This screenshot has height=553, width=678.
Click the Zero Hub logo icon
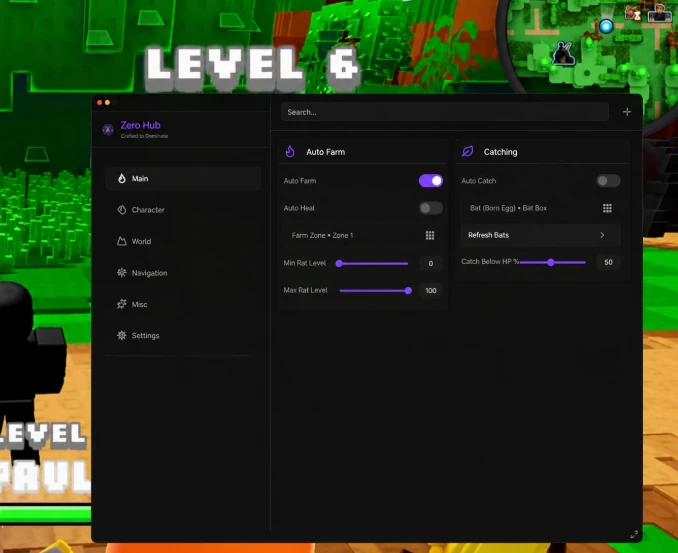[x=108, y=129]
